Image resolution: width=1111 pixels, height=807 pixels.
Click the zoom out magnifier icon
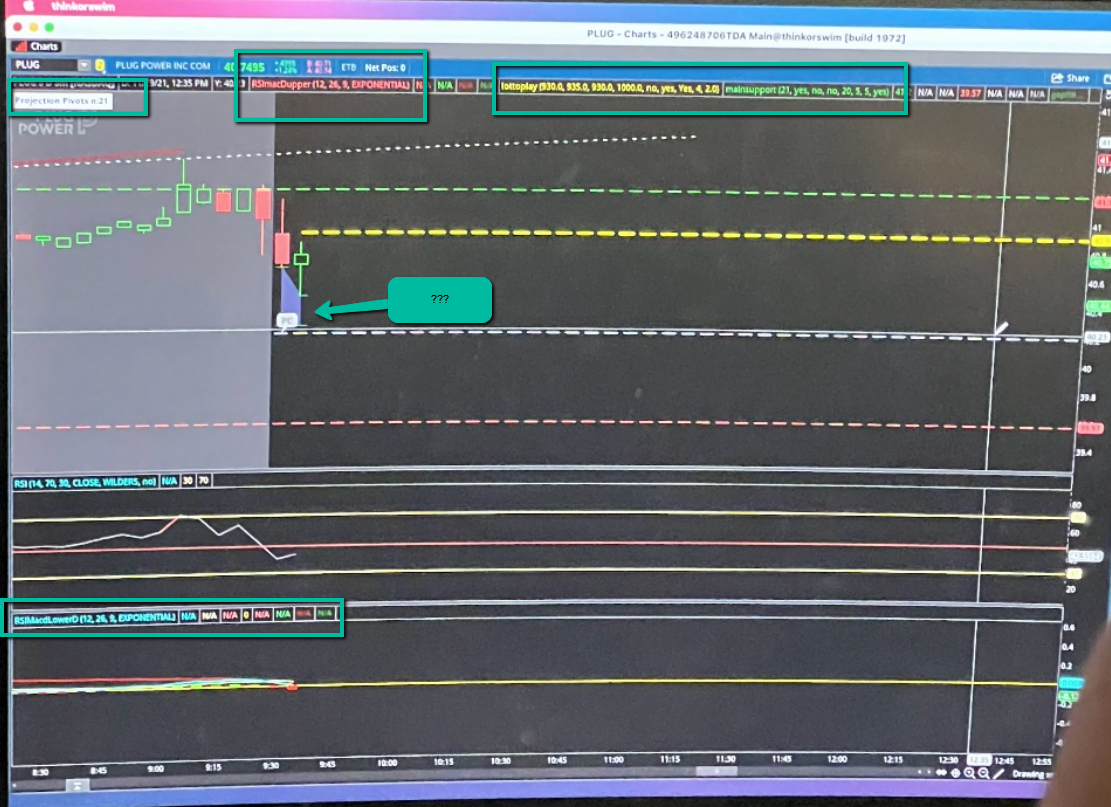pos(983,774)
